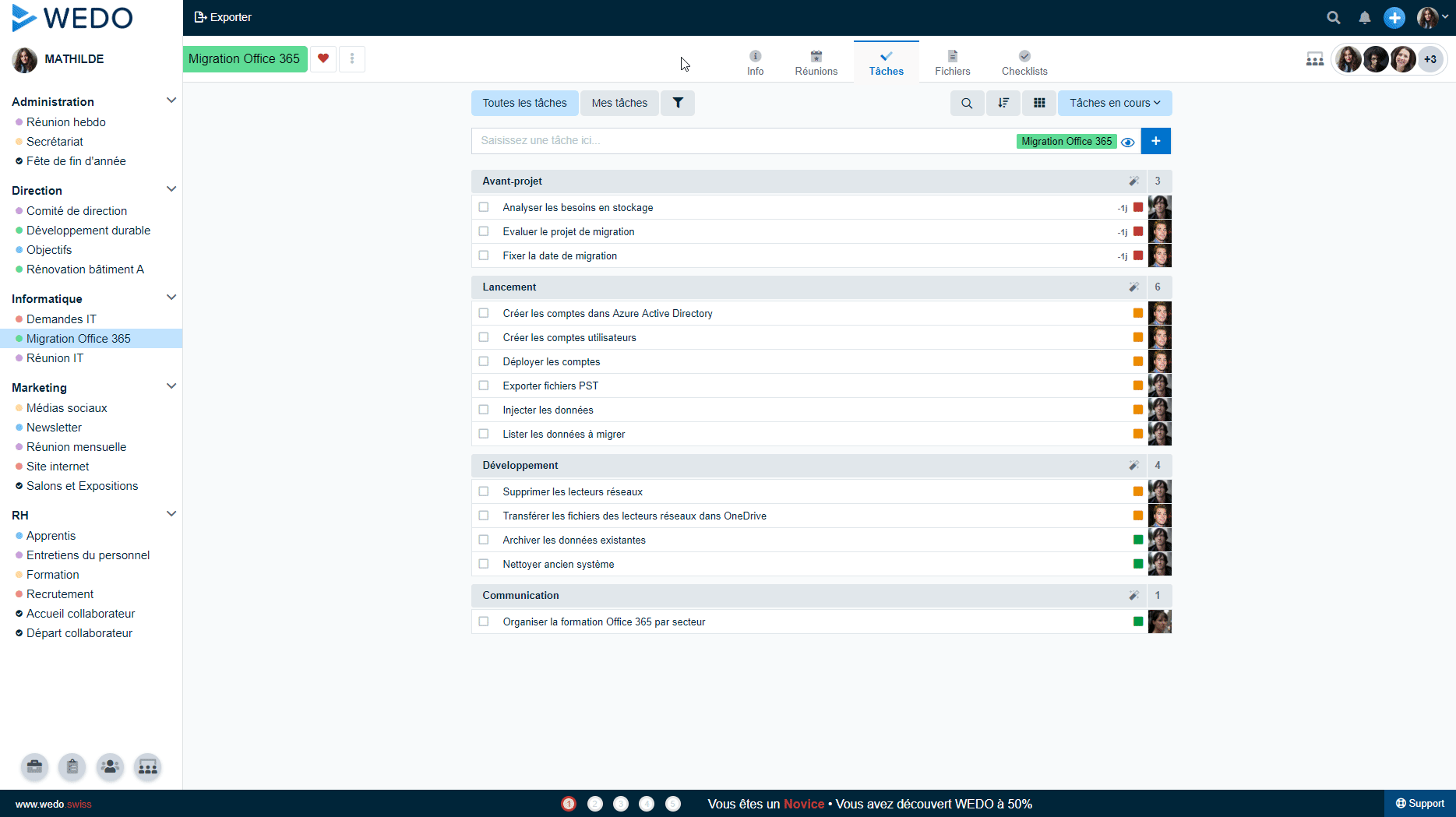This screenshot has height=817, width=1456.
Task: Check off Créer les comptes utilisateurs
Action: pos(484,337)
